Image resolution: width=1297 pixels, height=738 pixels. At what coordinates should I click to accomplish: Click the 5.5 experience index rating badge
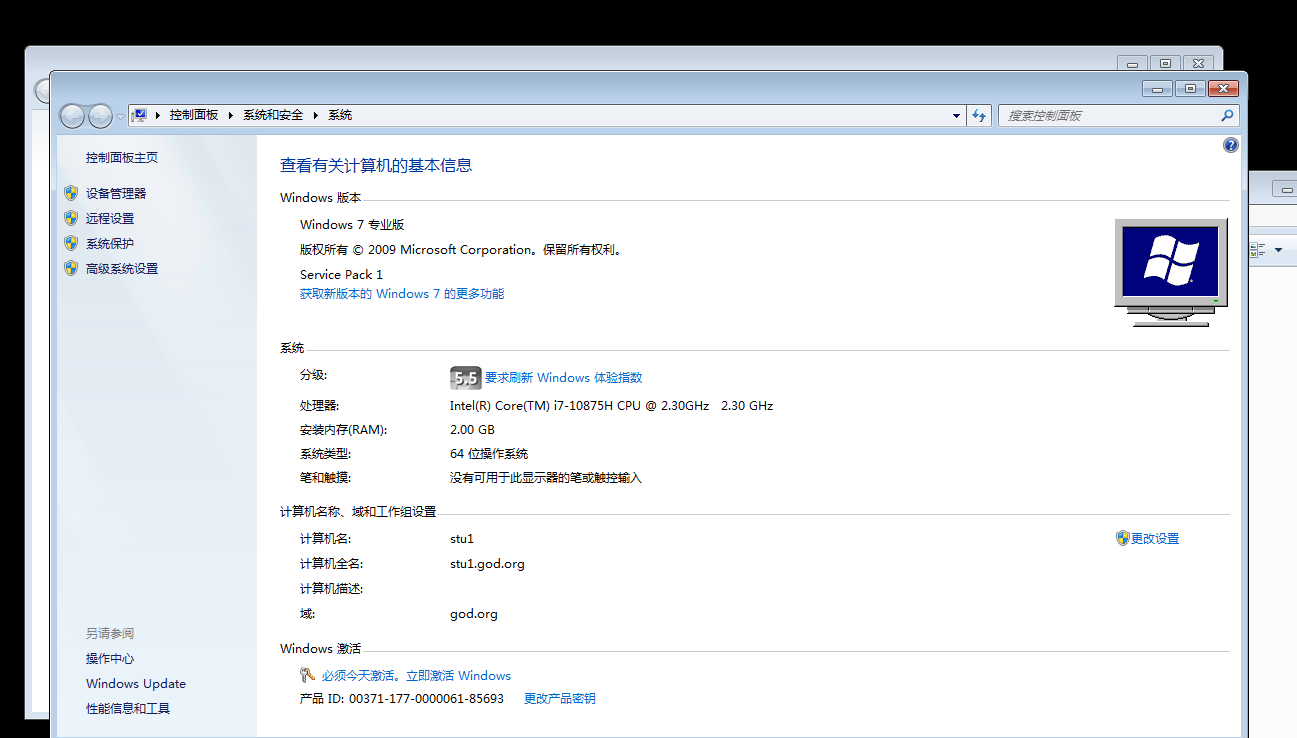pos(466,378)
